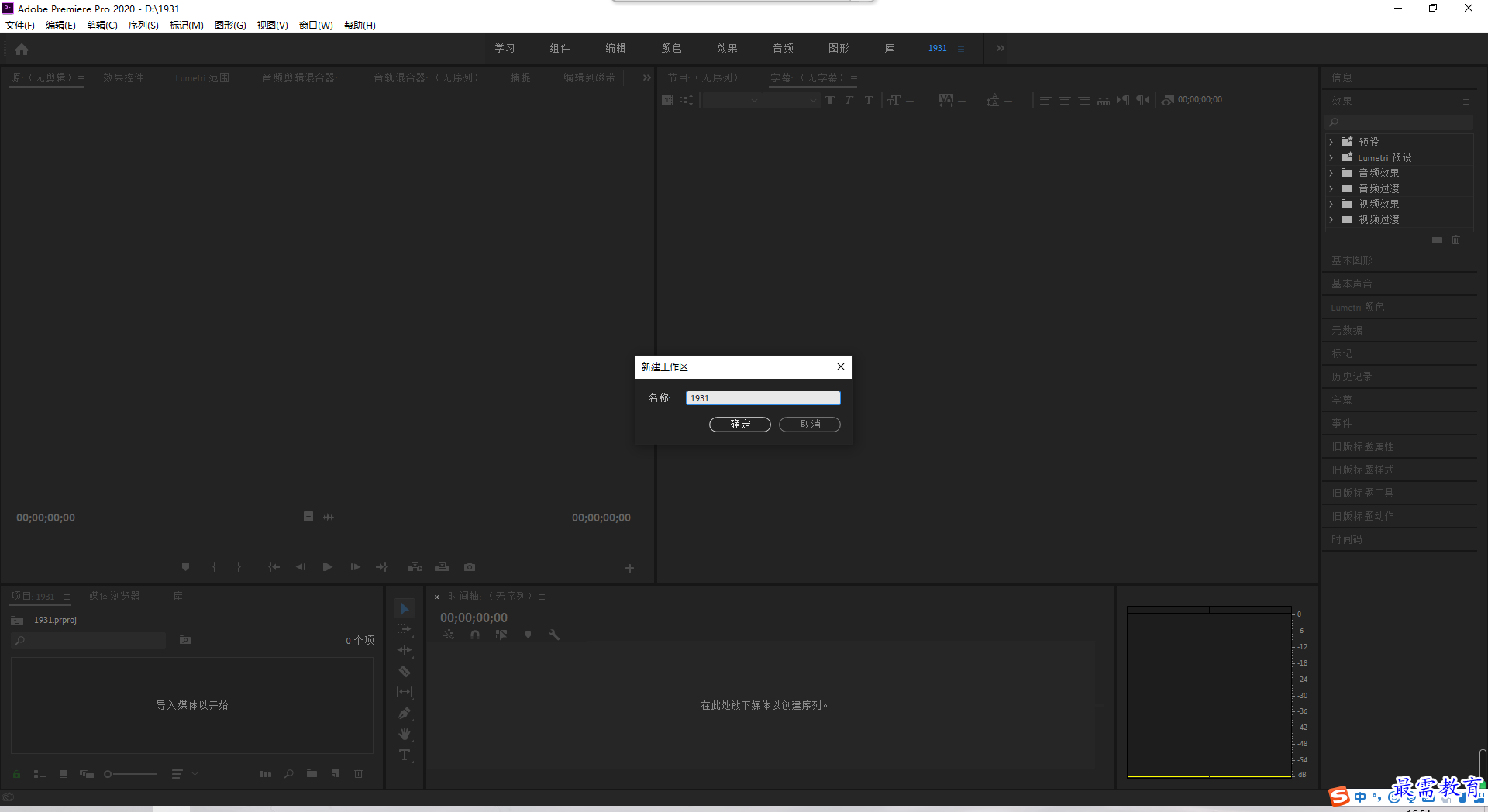Switch project panel to Icon view

click(64, 774)
